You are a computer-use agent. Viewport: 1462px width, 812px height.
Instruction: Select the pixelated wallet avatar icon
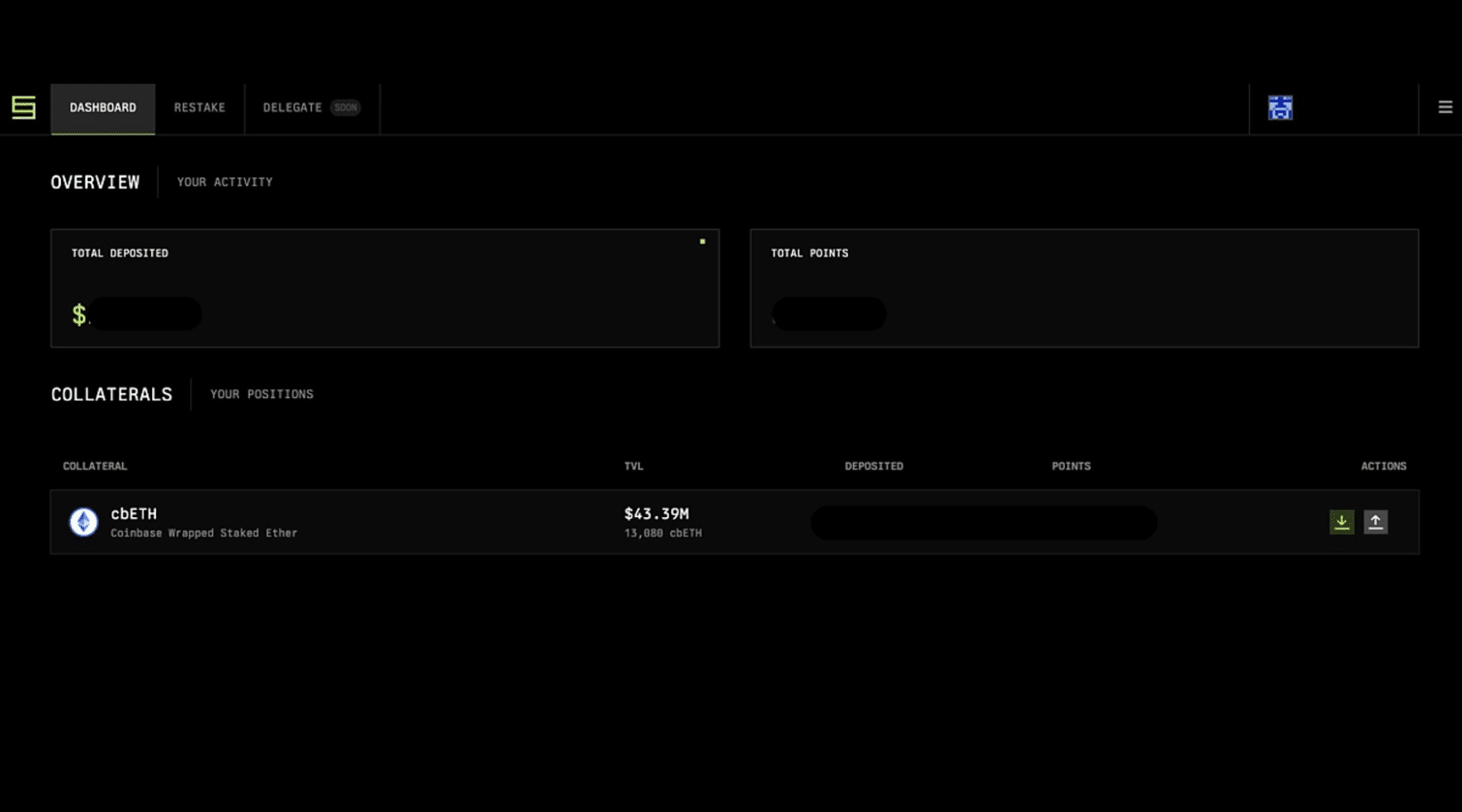click(1281, 107)
